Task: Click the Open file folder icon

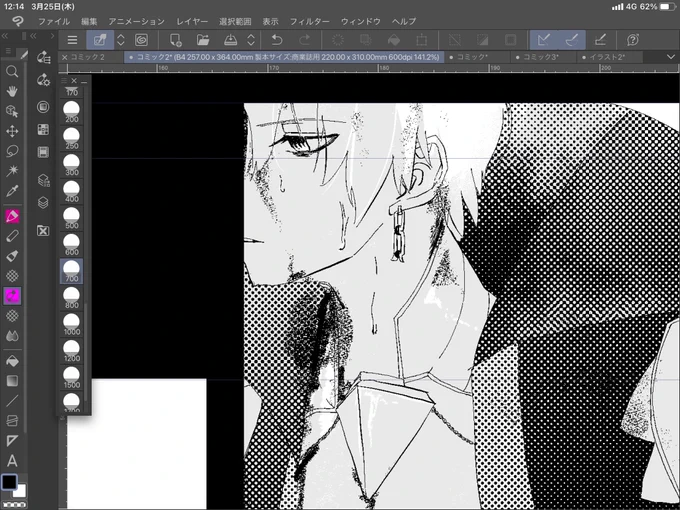Action: tap(203, 40)
